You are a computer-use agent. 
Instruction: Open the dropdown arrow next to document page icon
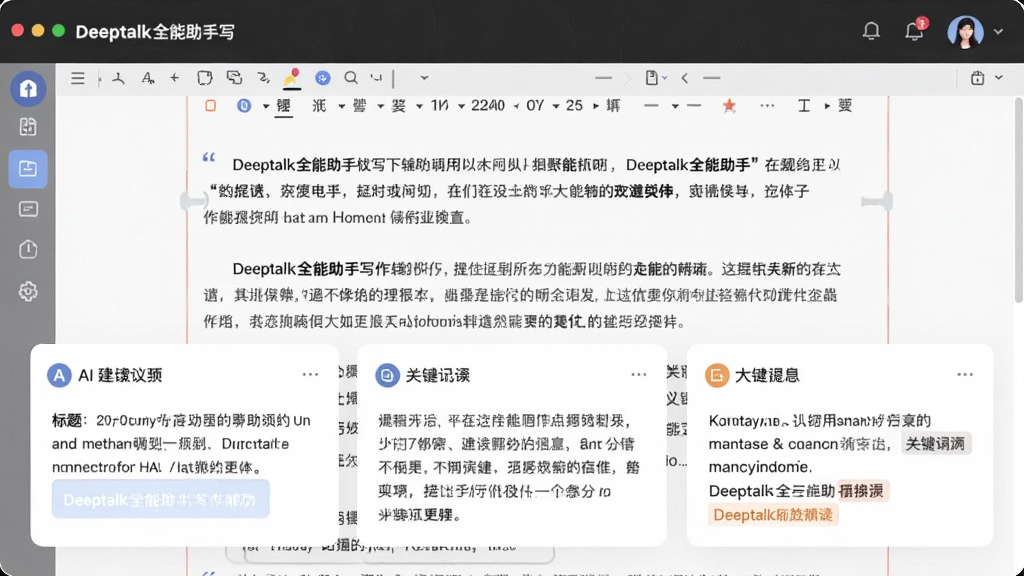(665, 78)
